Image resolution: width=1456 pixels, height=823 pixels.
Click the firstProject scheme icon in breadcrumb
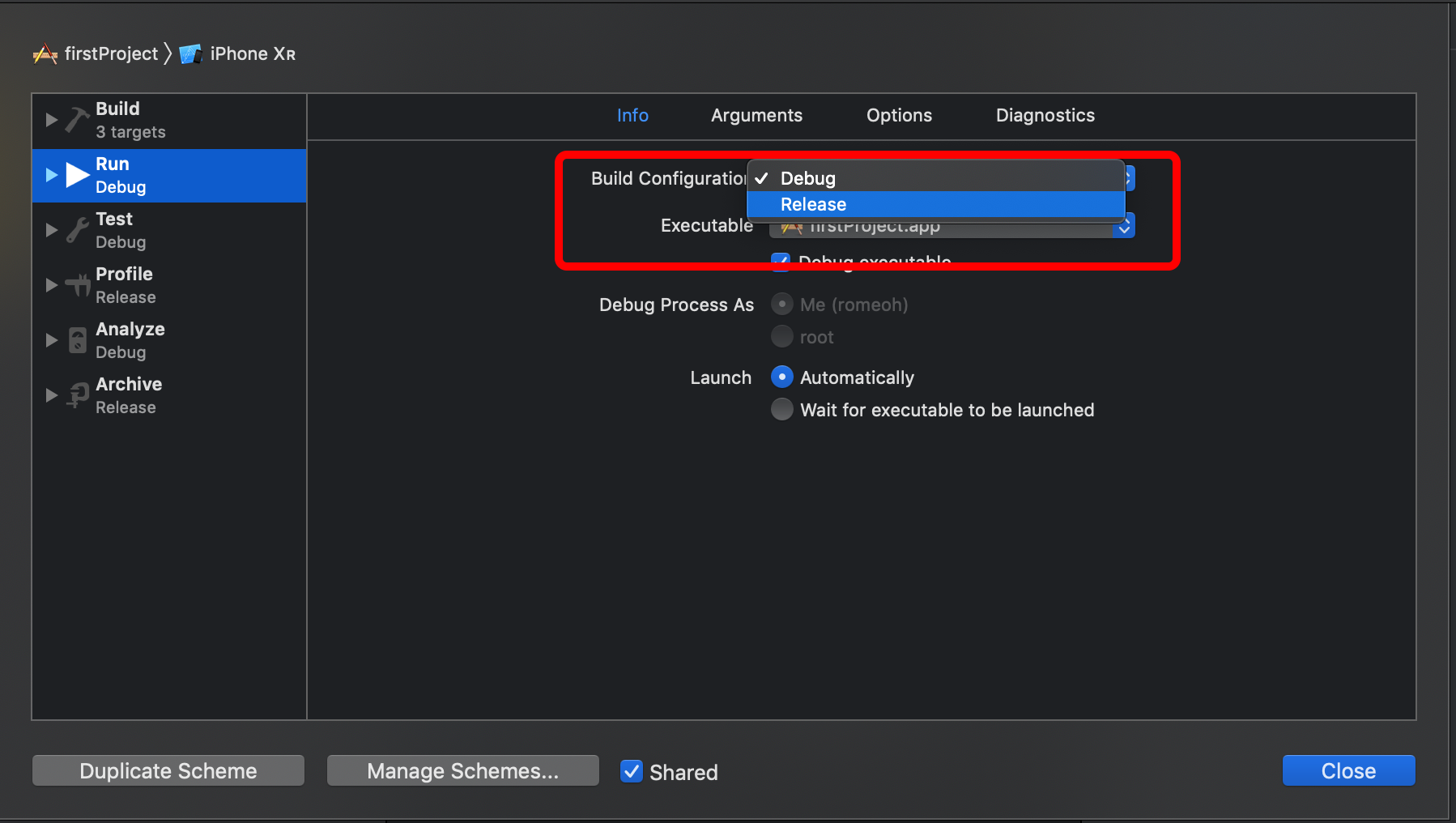45,54
